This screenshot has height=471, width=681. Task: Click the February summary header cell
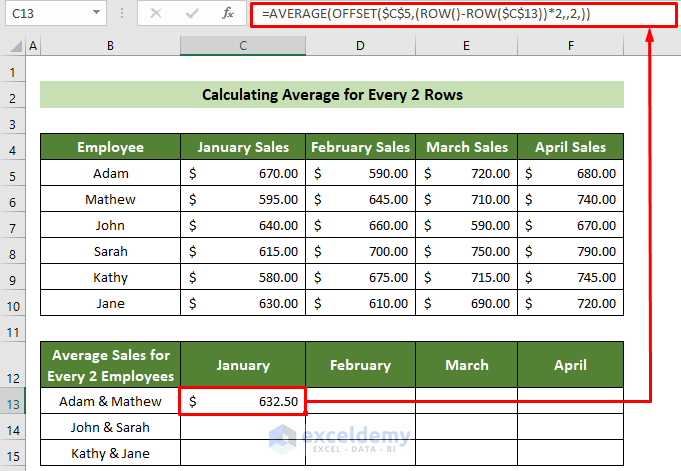[360, 365]
